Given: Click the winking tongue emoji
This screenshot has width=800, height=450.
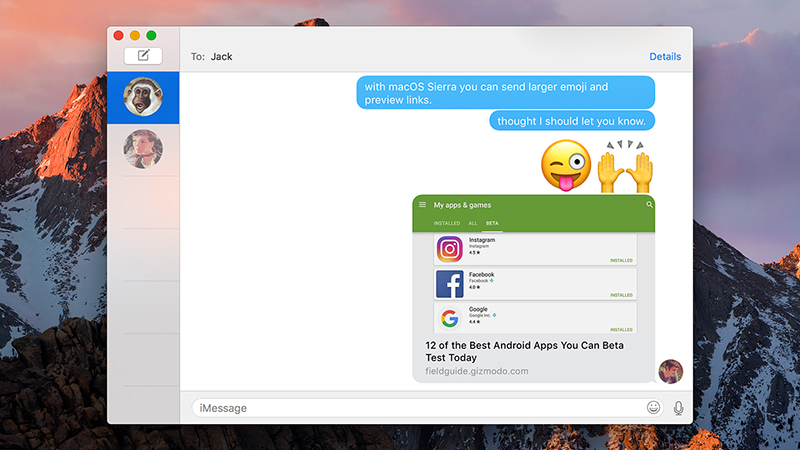Looking at the screenshot, I should pos(566,166).
